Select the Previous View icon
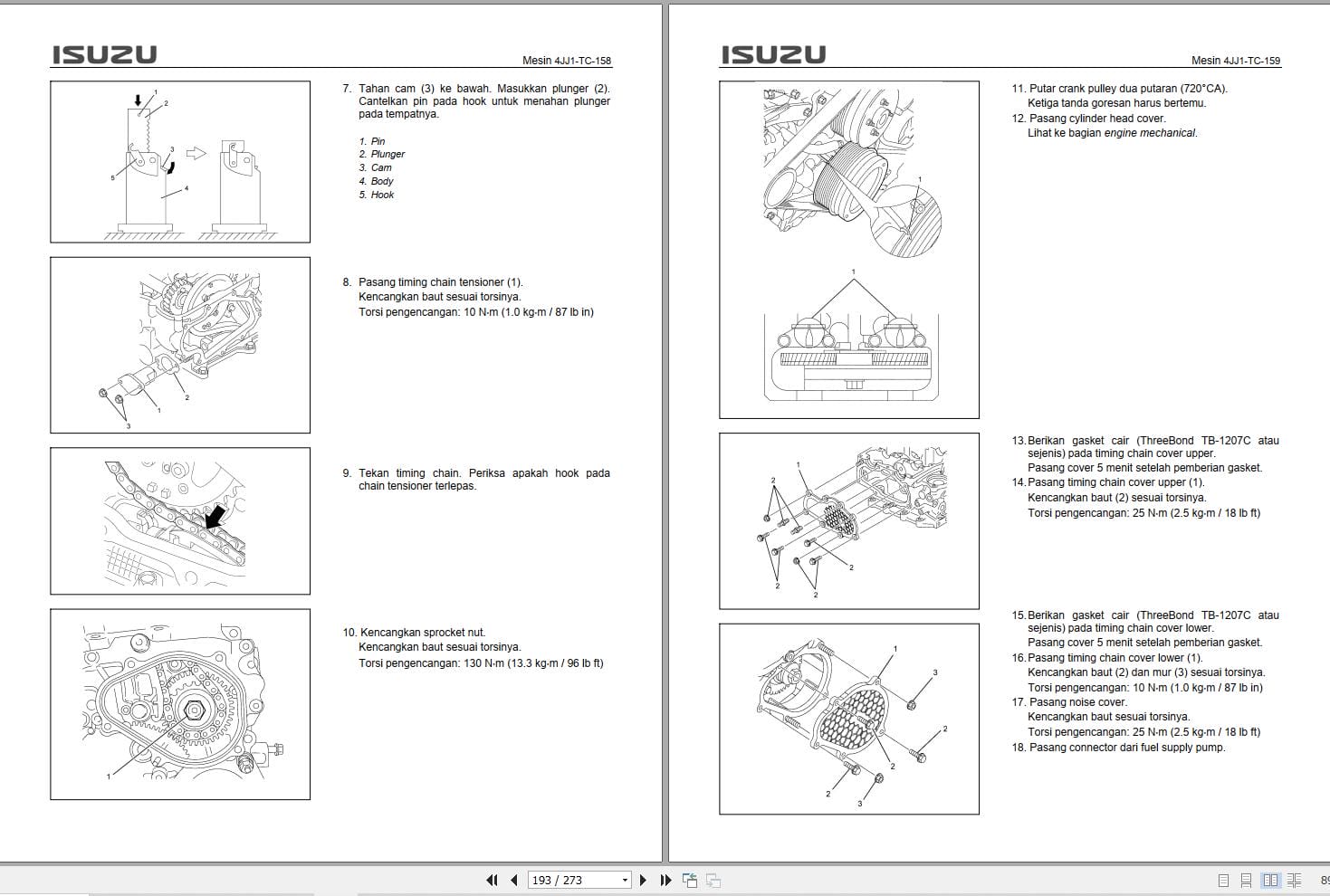 click(690, 879)
